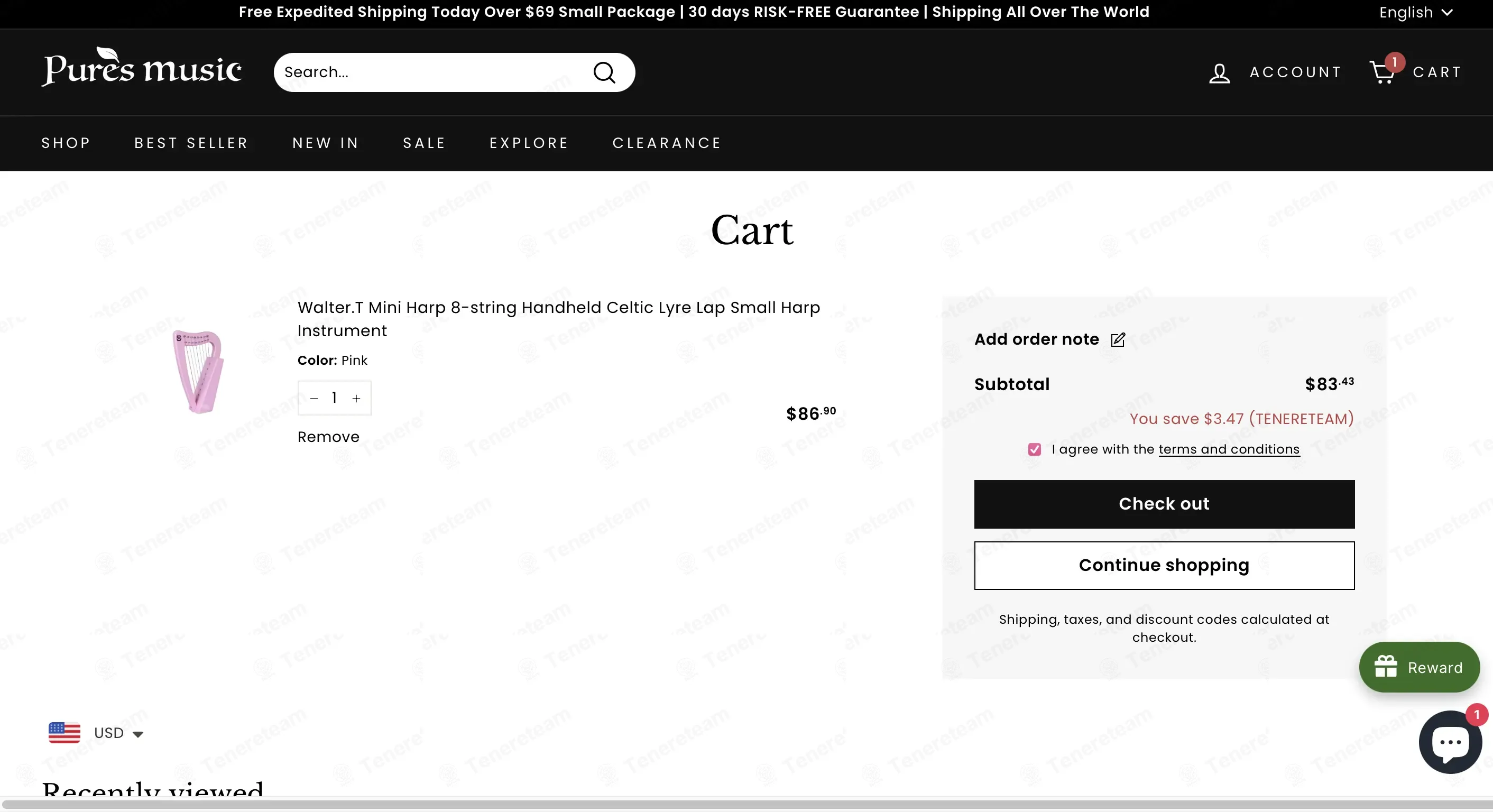Open the SHOP menu

tap(66, 143)
